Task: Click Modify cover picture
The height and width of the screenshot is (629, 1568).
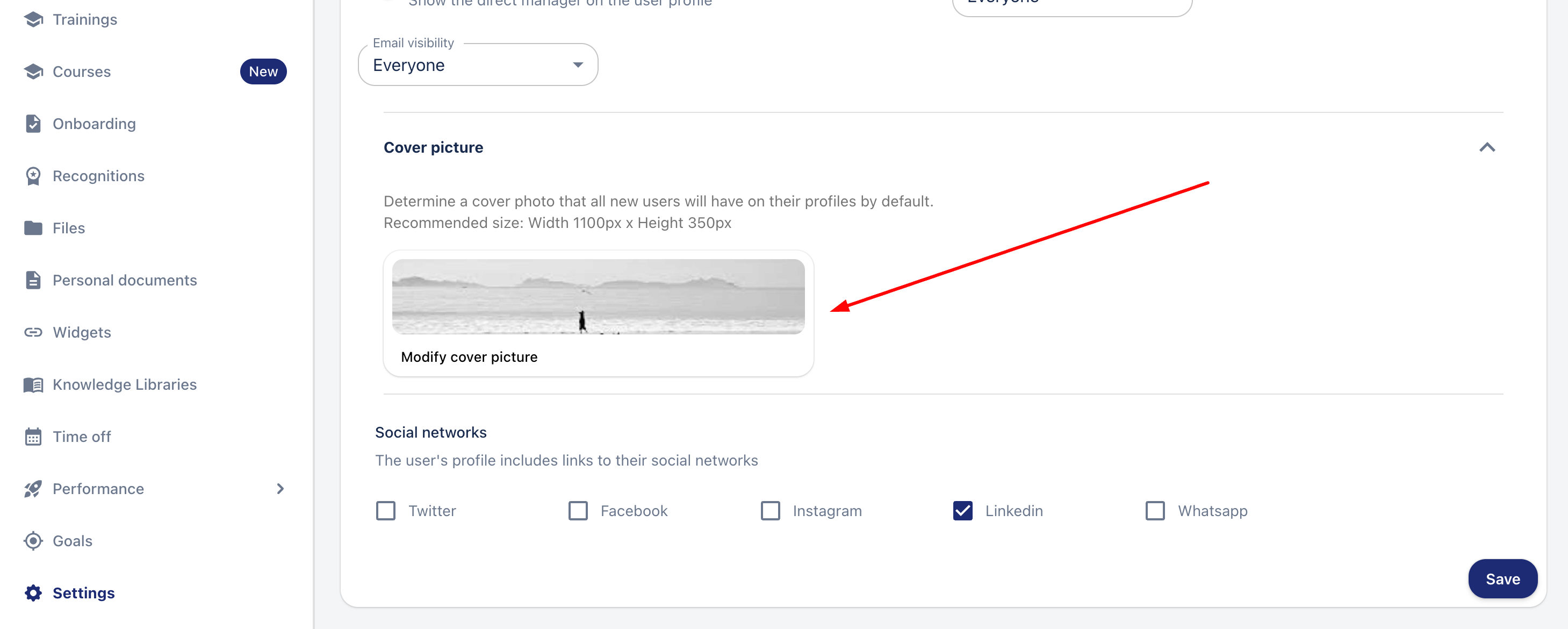Action: [469, 357]
